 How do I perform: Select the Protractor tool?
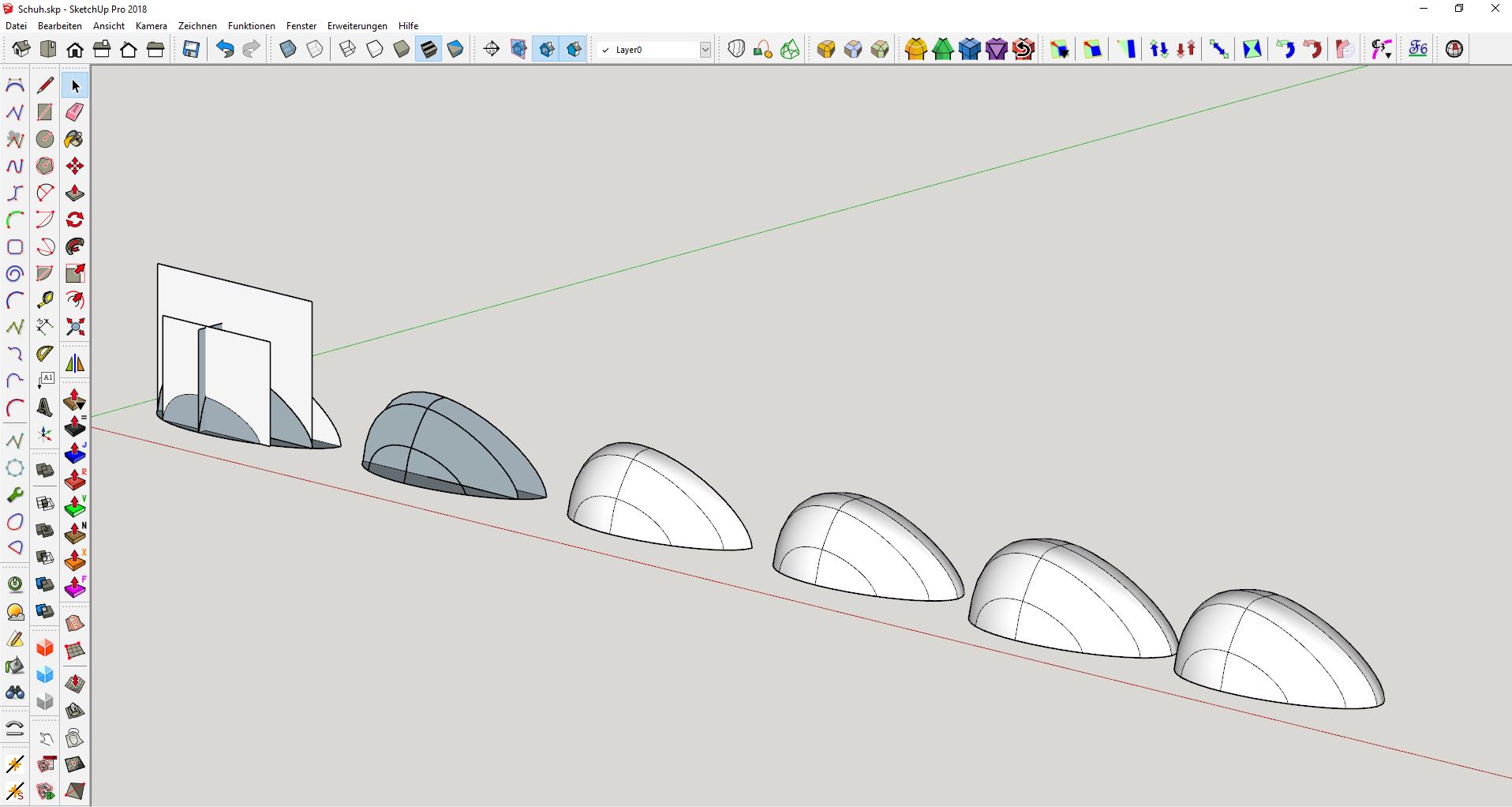coord(45,354)
